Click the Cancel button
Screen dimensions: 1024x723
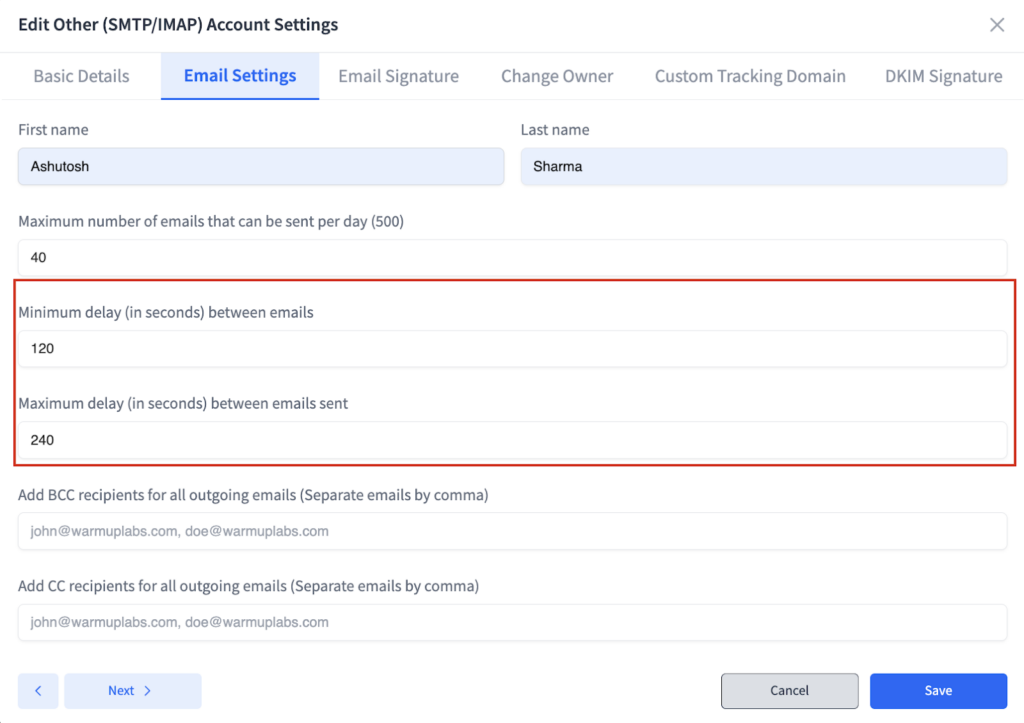point(789,690)
